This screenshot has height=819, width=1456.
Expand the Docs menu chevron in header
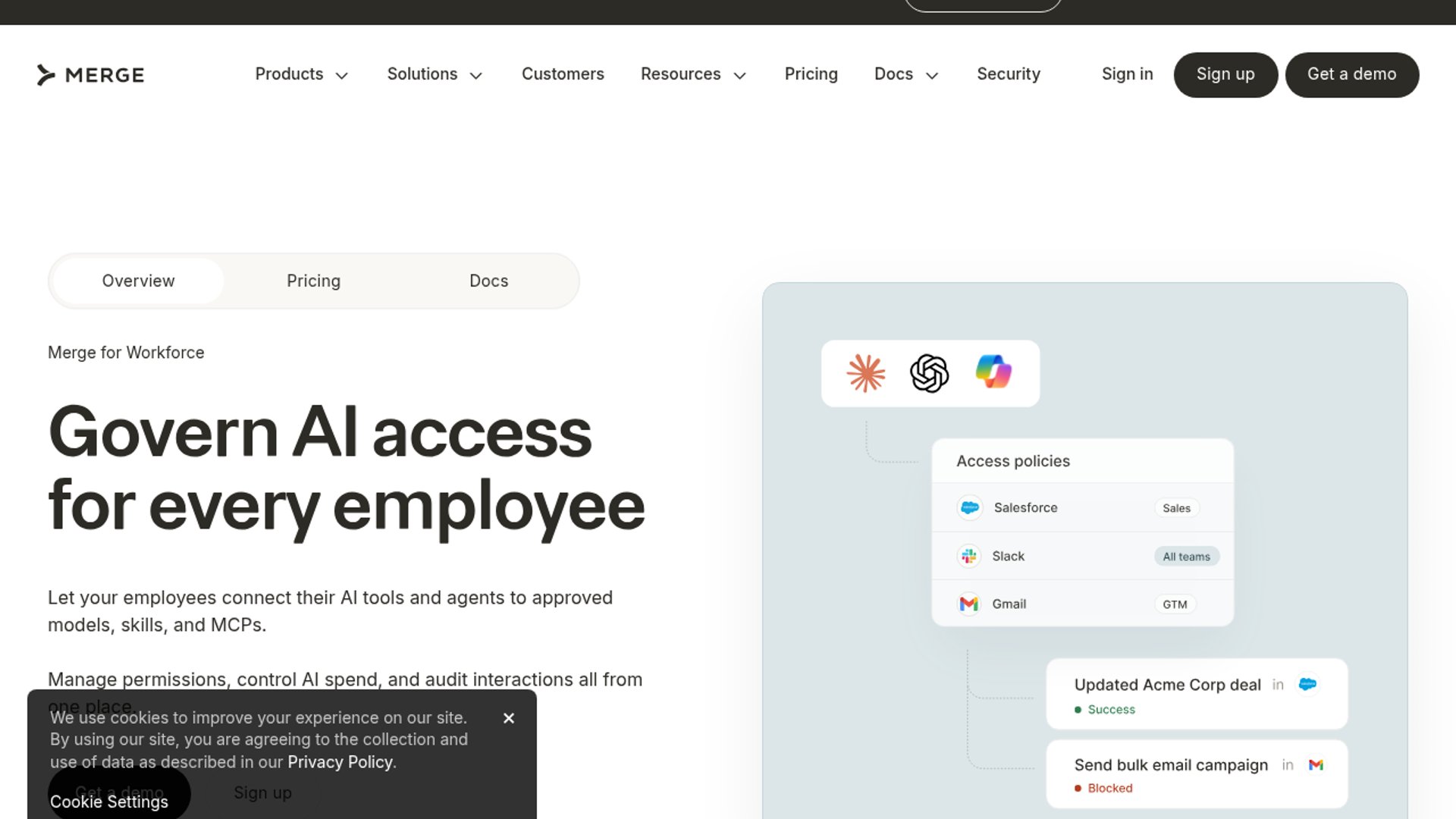933,75
